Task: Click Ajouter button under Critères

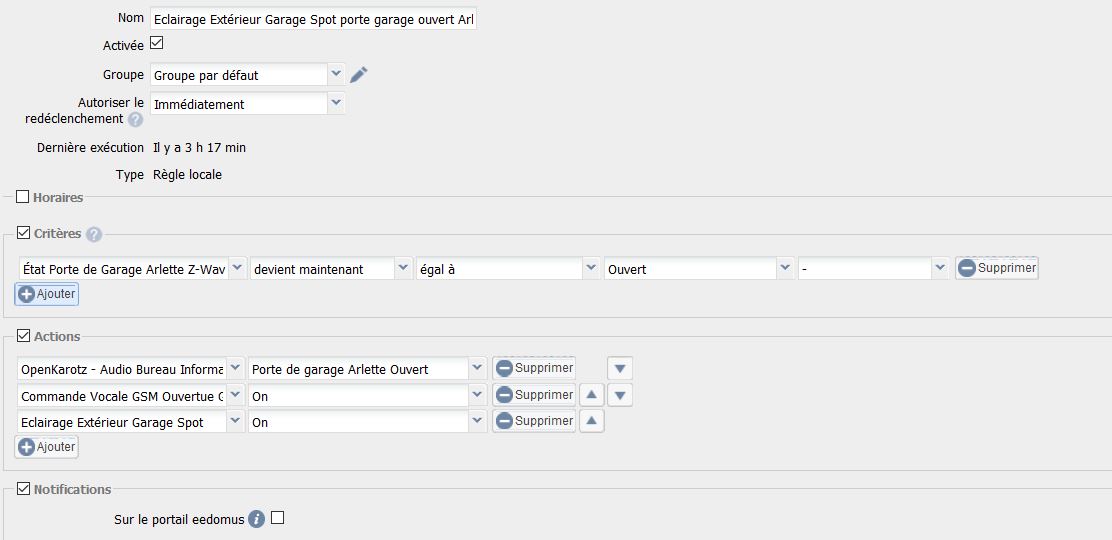Action: 47,294
